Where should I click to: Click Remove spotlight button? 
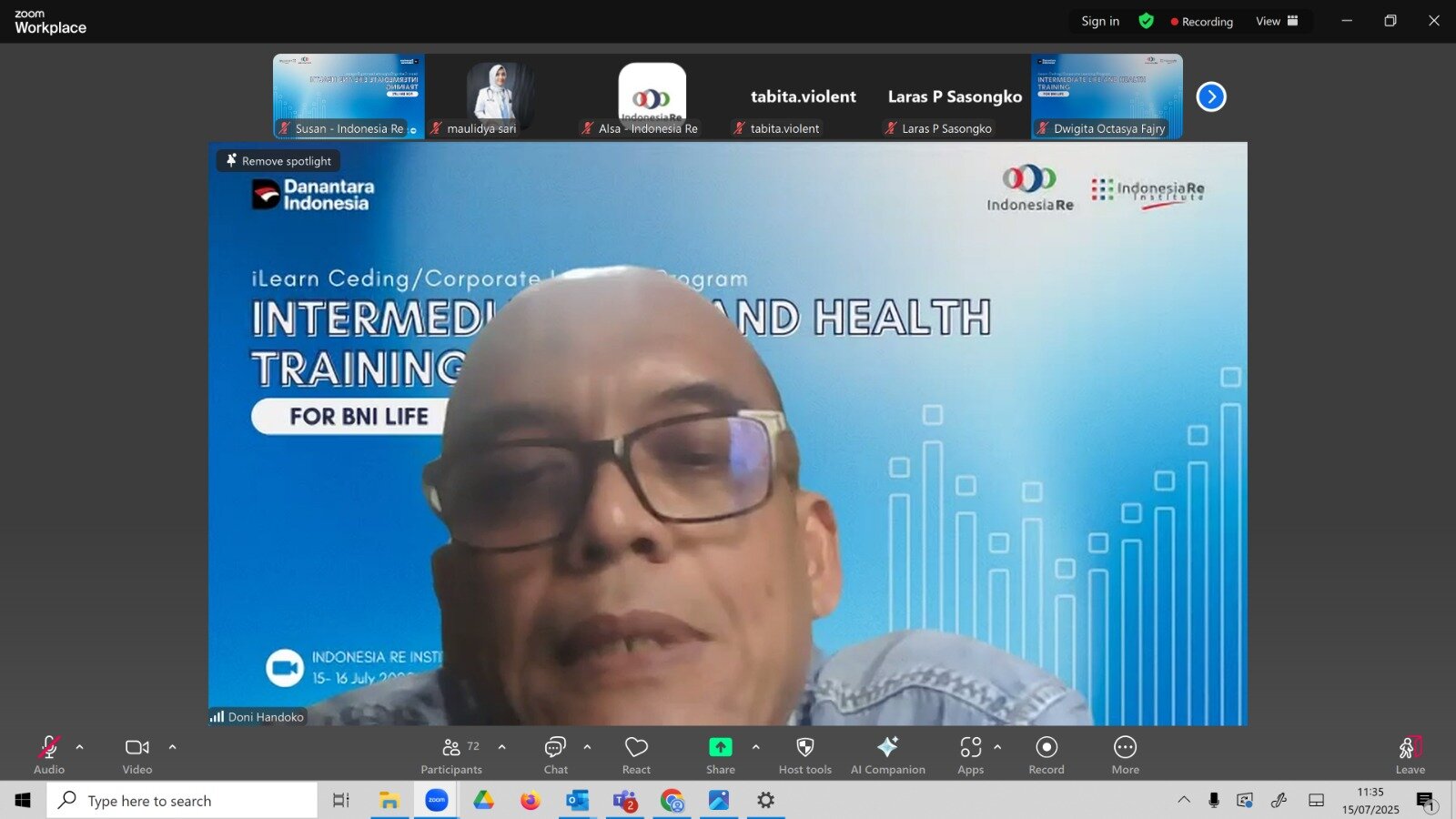tap(279, 161)
